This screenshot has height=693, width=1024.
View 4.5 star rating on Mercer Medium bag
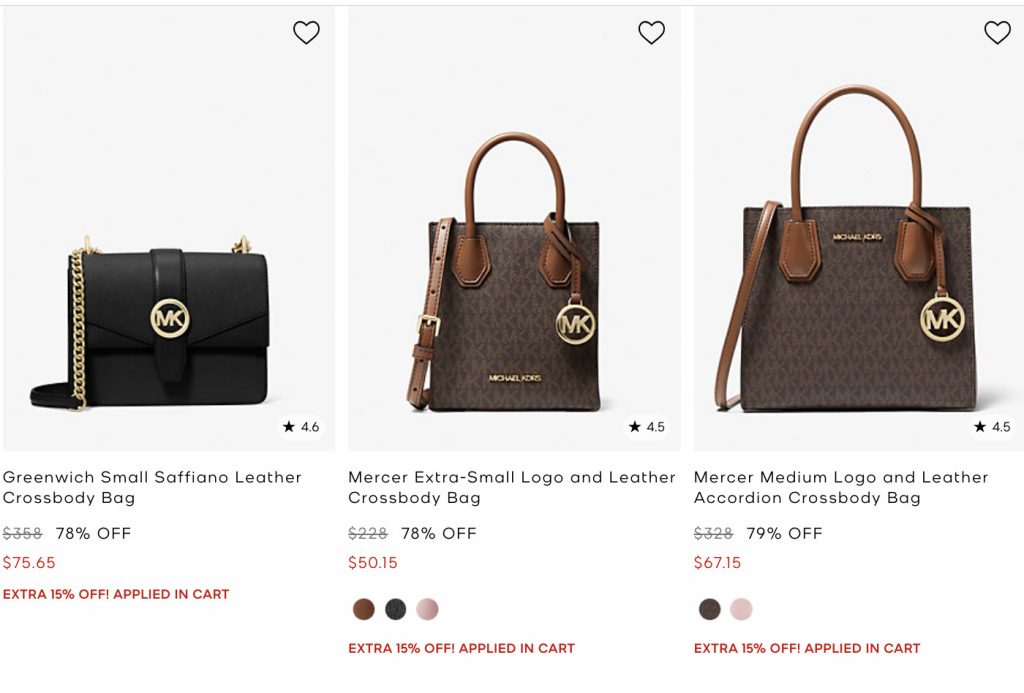click(992, 427)
